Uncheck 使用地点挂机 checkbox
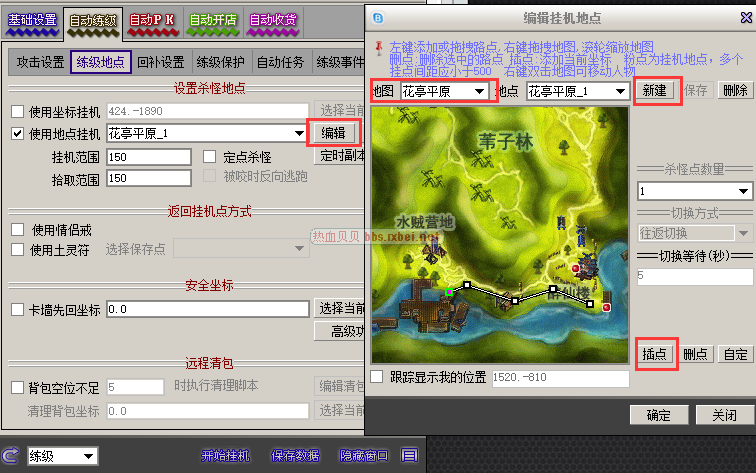 click(17, 134)
